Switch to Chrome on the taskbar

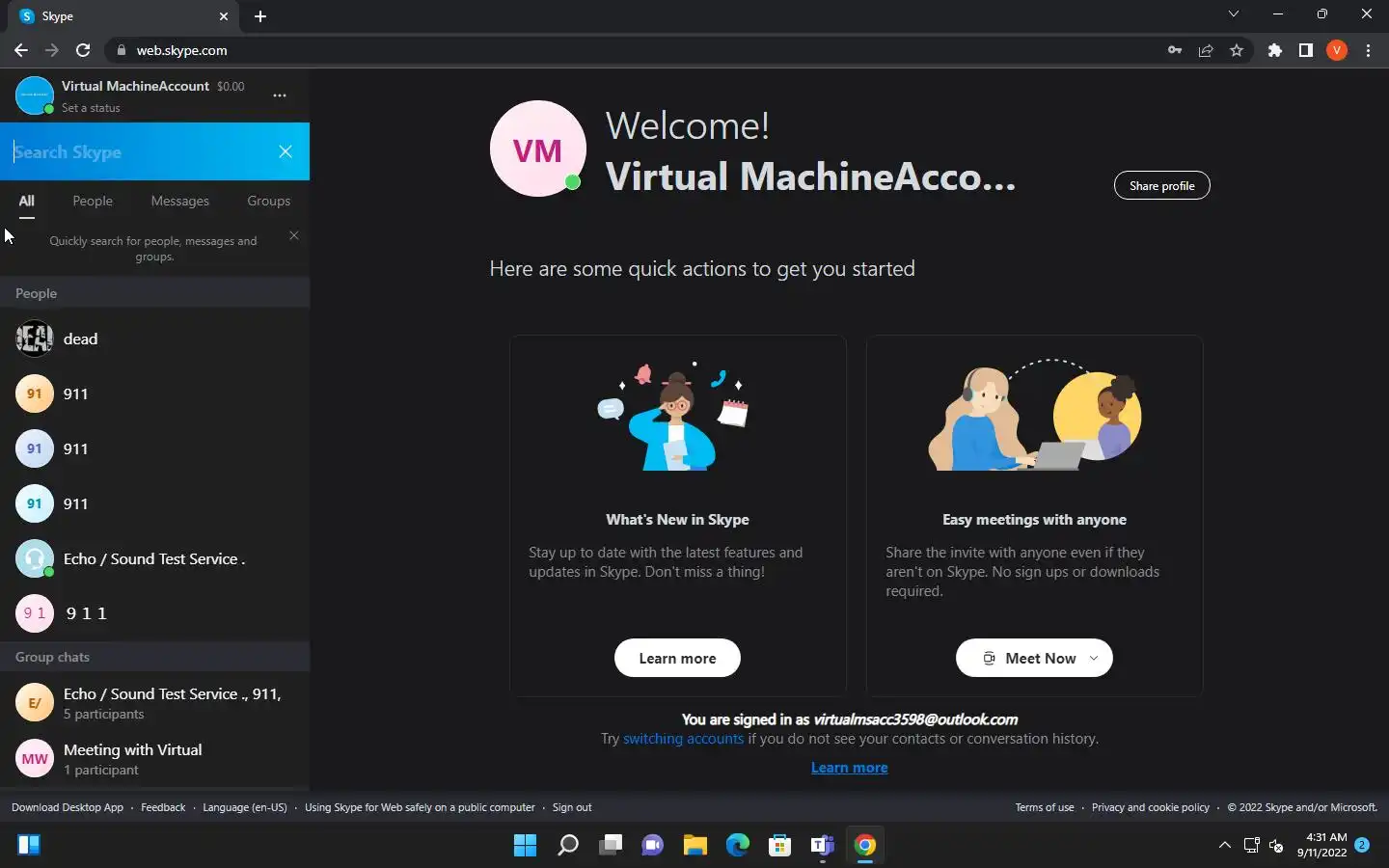[865, 845]
